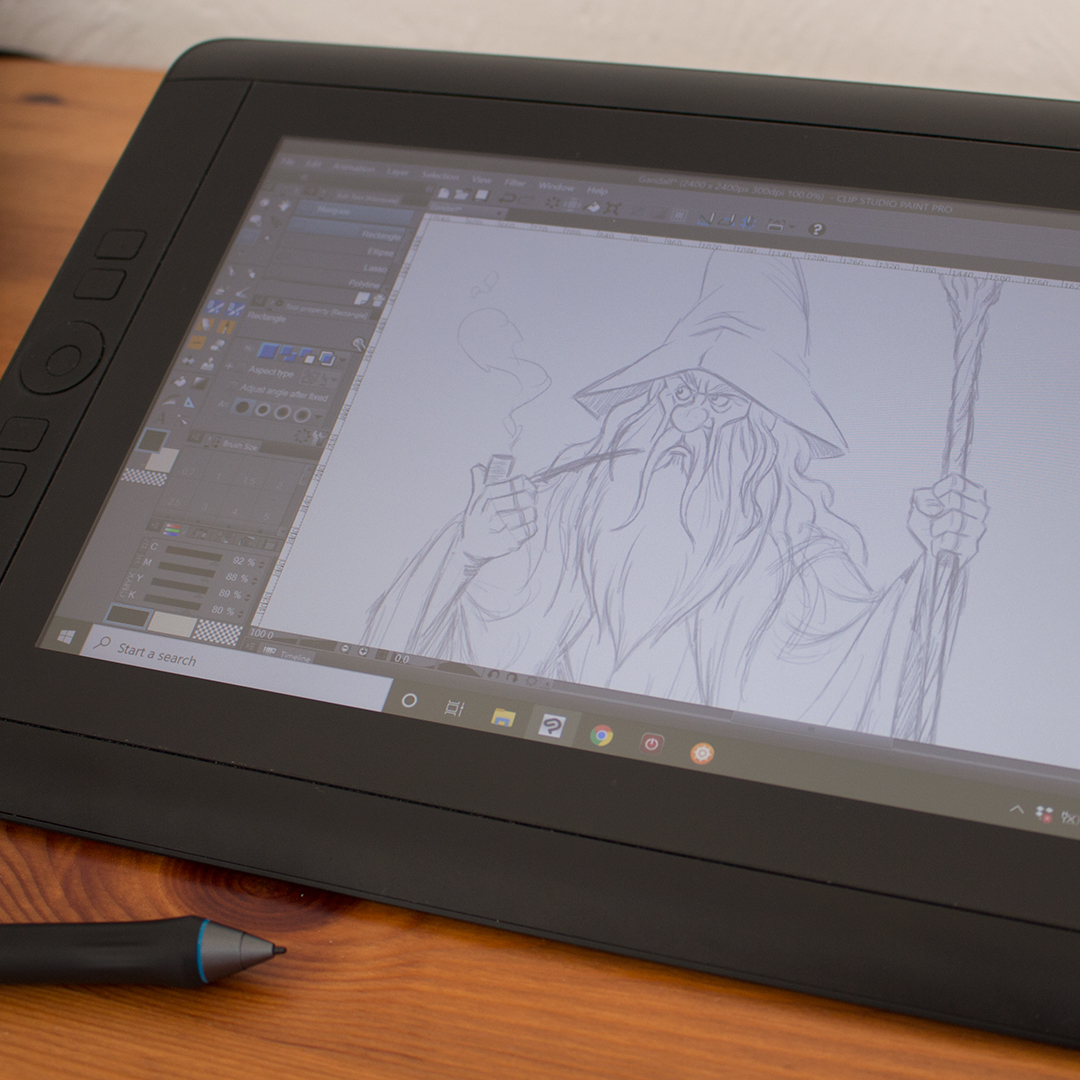
Task: Select the Fill bucket tool in tool palette
Action: (x=180, y=382)
